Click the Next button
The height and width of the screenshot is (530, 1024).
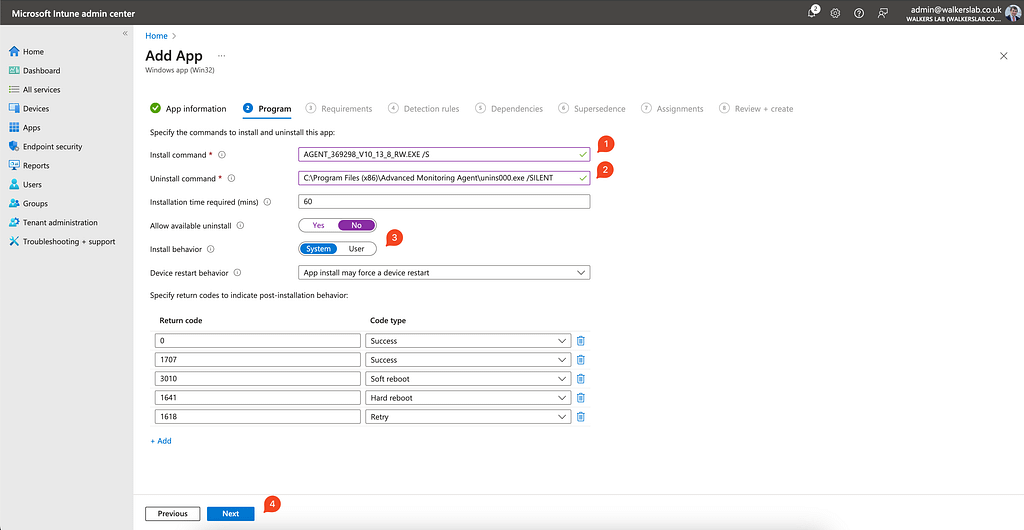pos(230,514)
